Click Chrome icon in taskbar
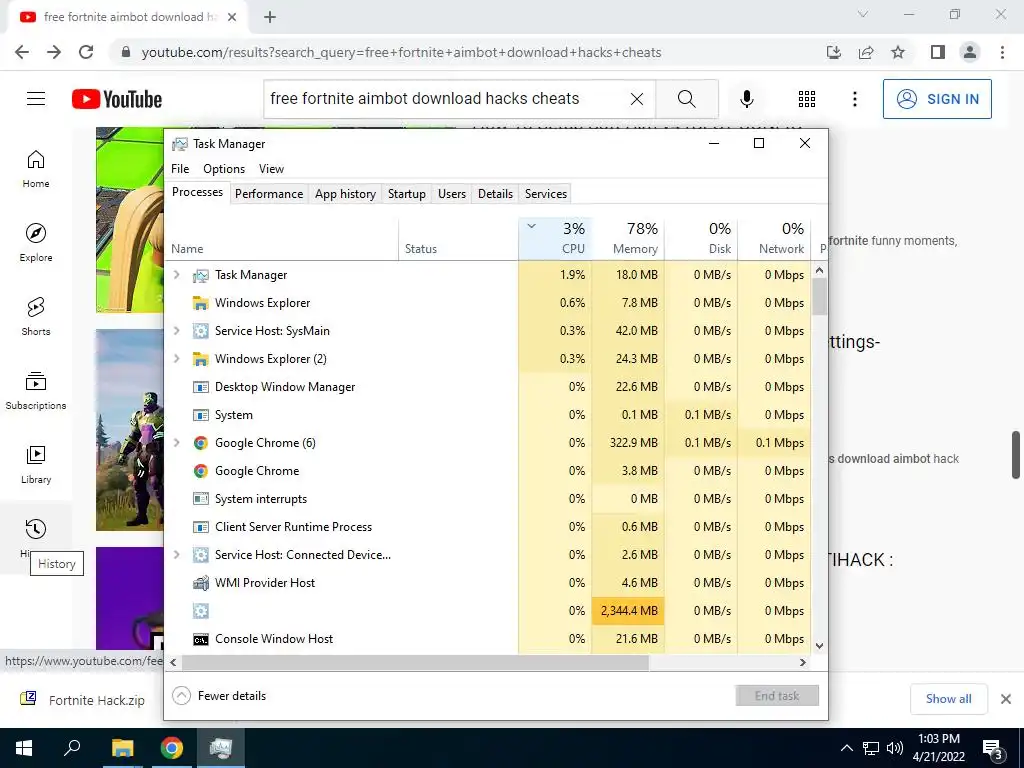Viewport: 1024px width, 768px height. click(x=172, y=748)
